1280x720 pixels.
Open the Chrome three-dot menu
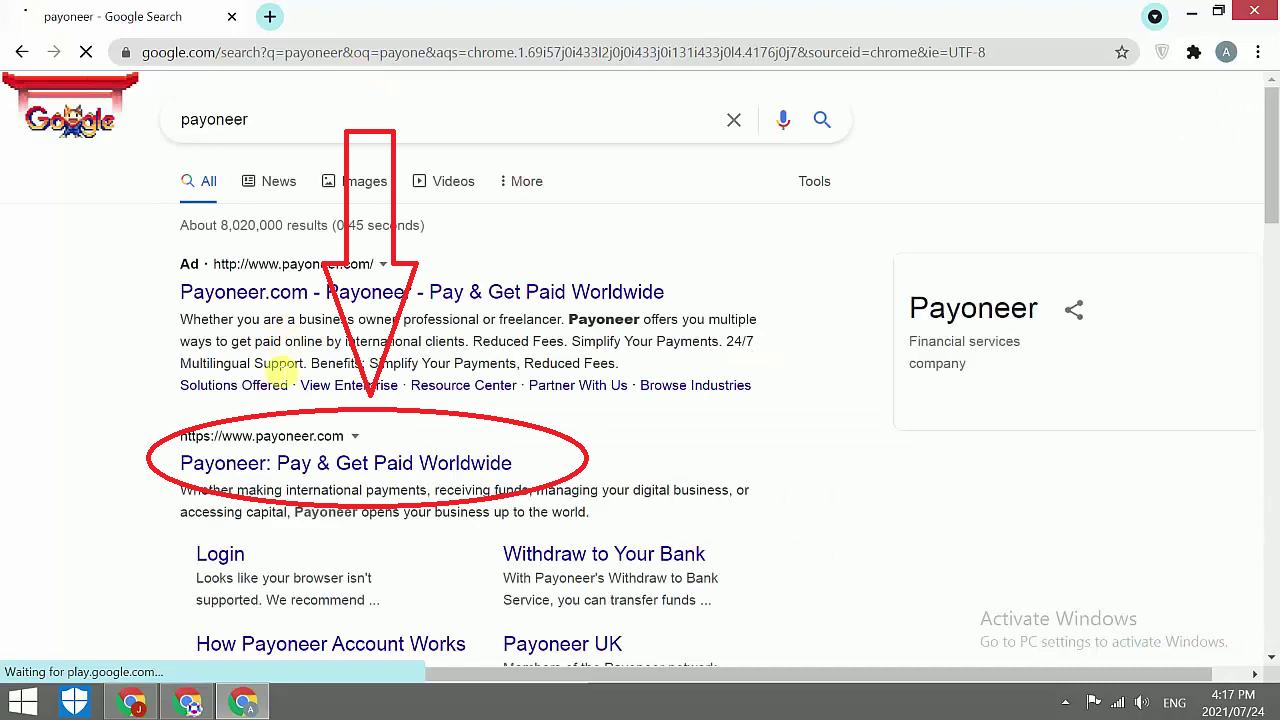click(1258, 52)
